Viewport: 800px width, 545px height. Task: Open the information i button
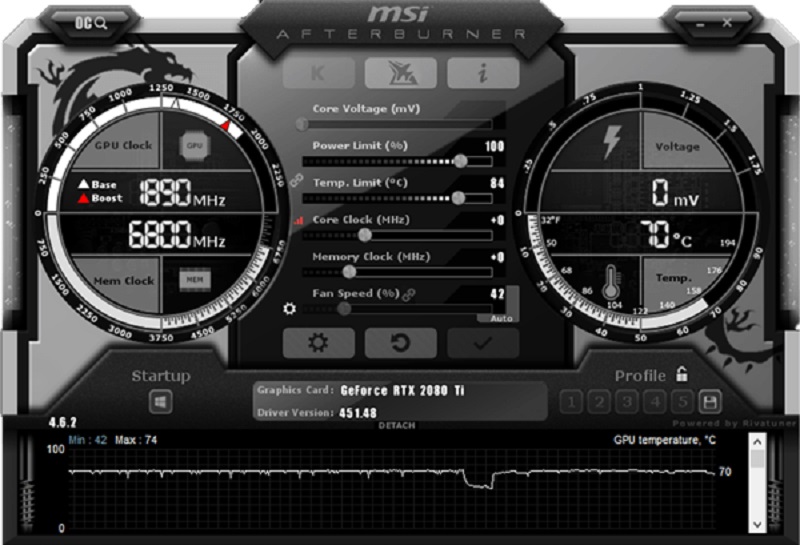pos(483,73)
